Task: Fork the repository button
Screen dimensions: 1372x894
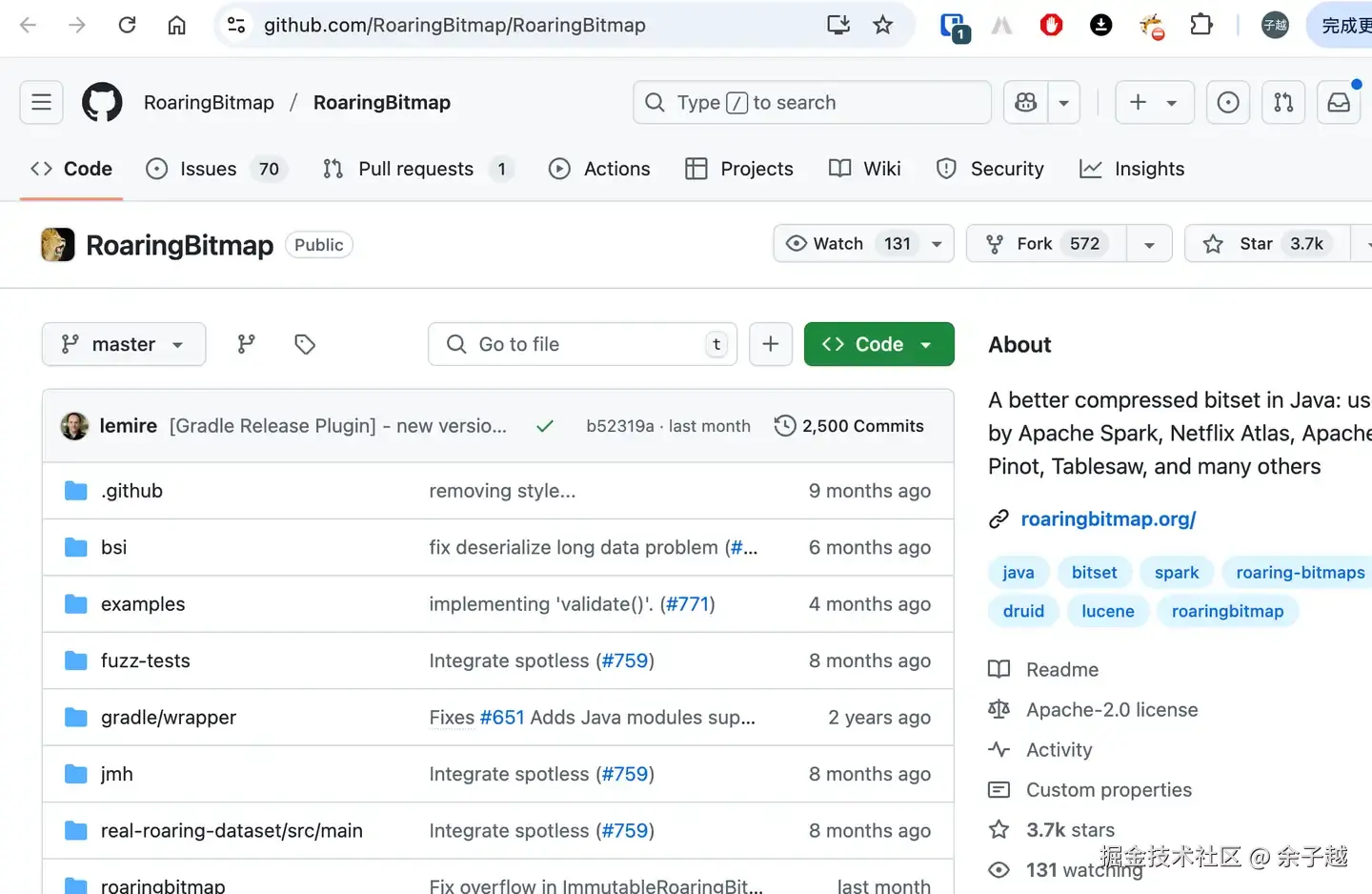Action: (x=1046, y=243)
